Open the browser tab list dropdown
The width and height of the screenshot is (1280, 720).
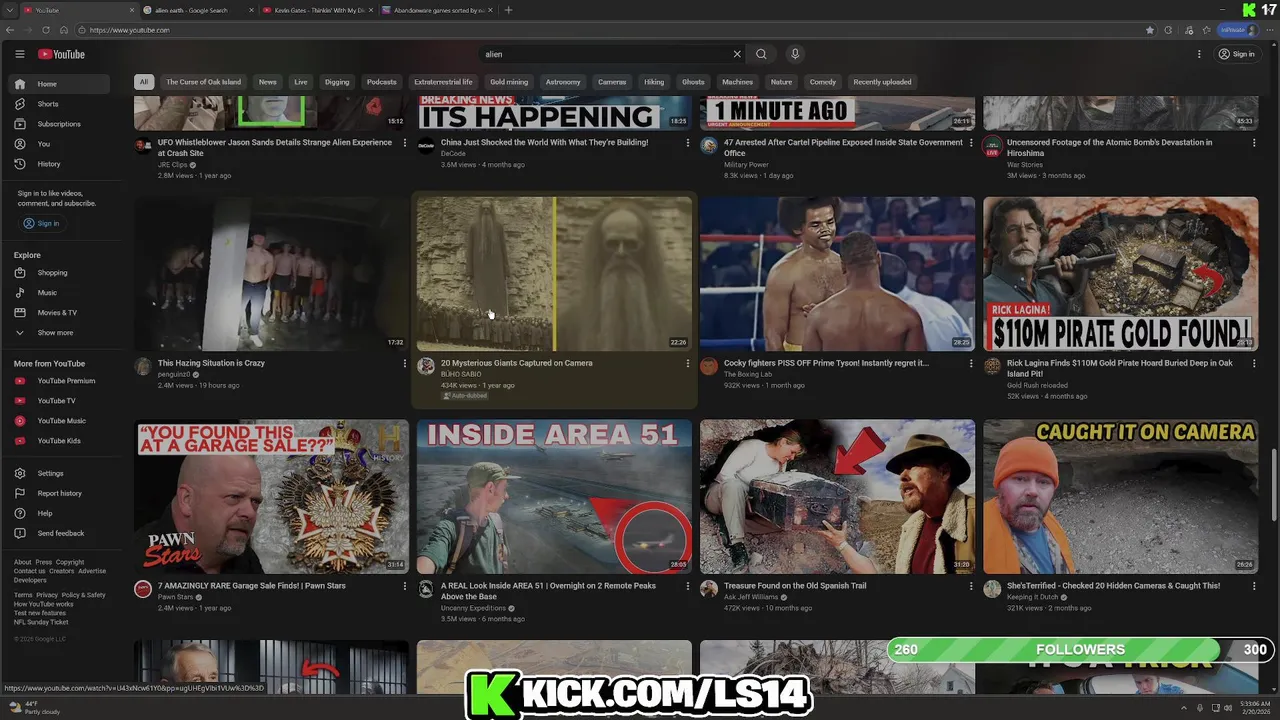click(x=9, y=10)
